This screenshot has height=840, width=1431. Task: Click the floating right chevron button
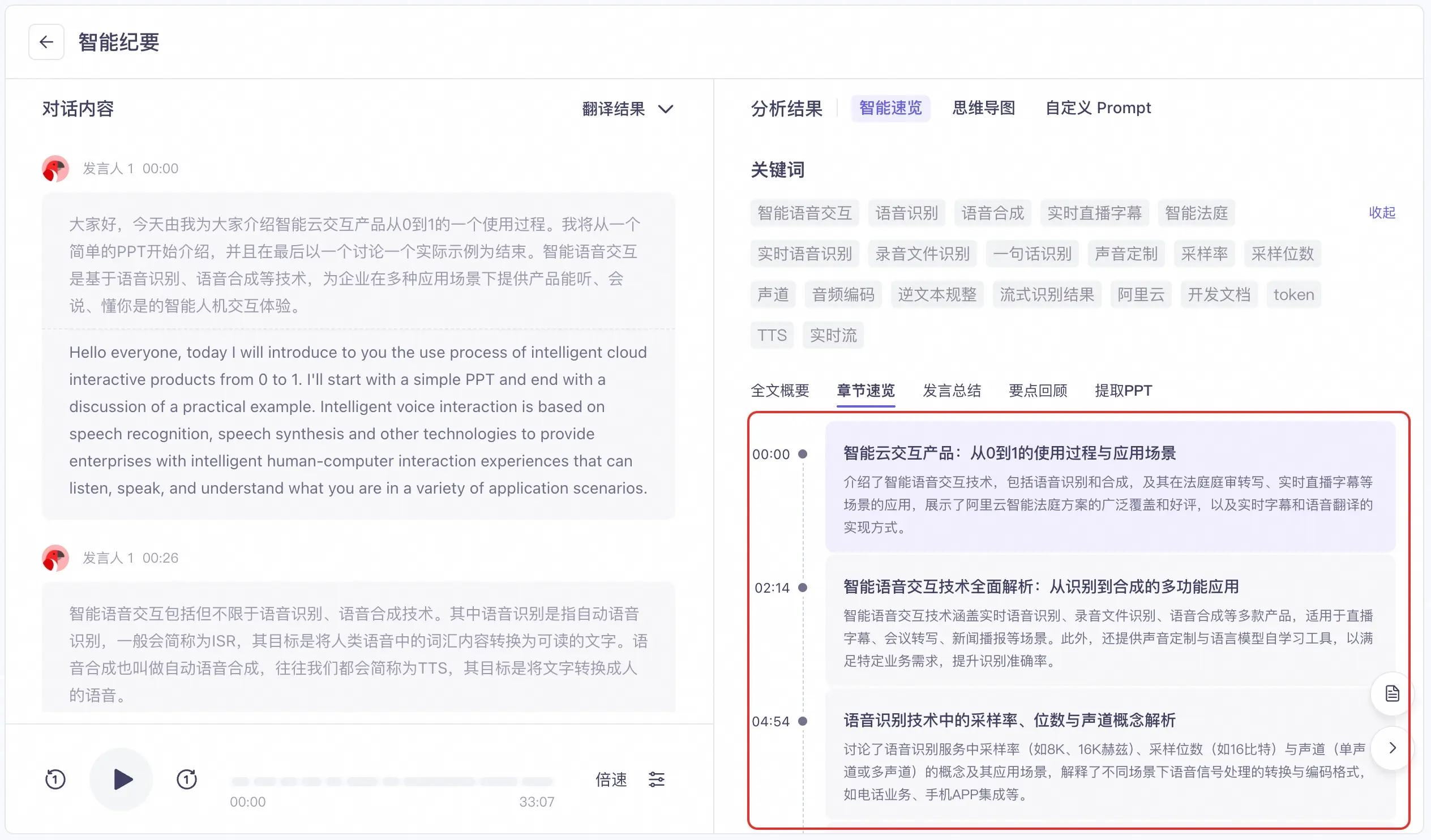(1391, 748)
